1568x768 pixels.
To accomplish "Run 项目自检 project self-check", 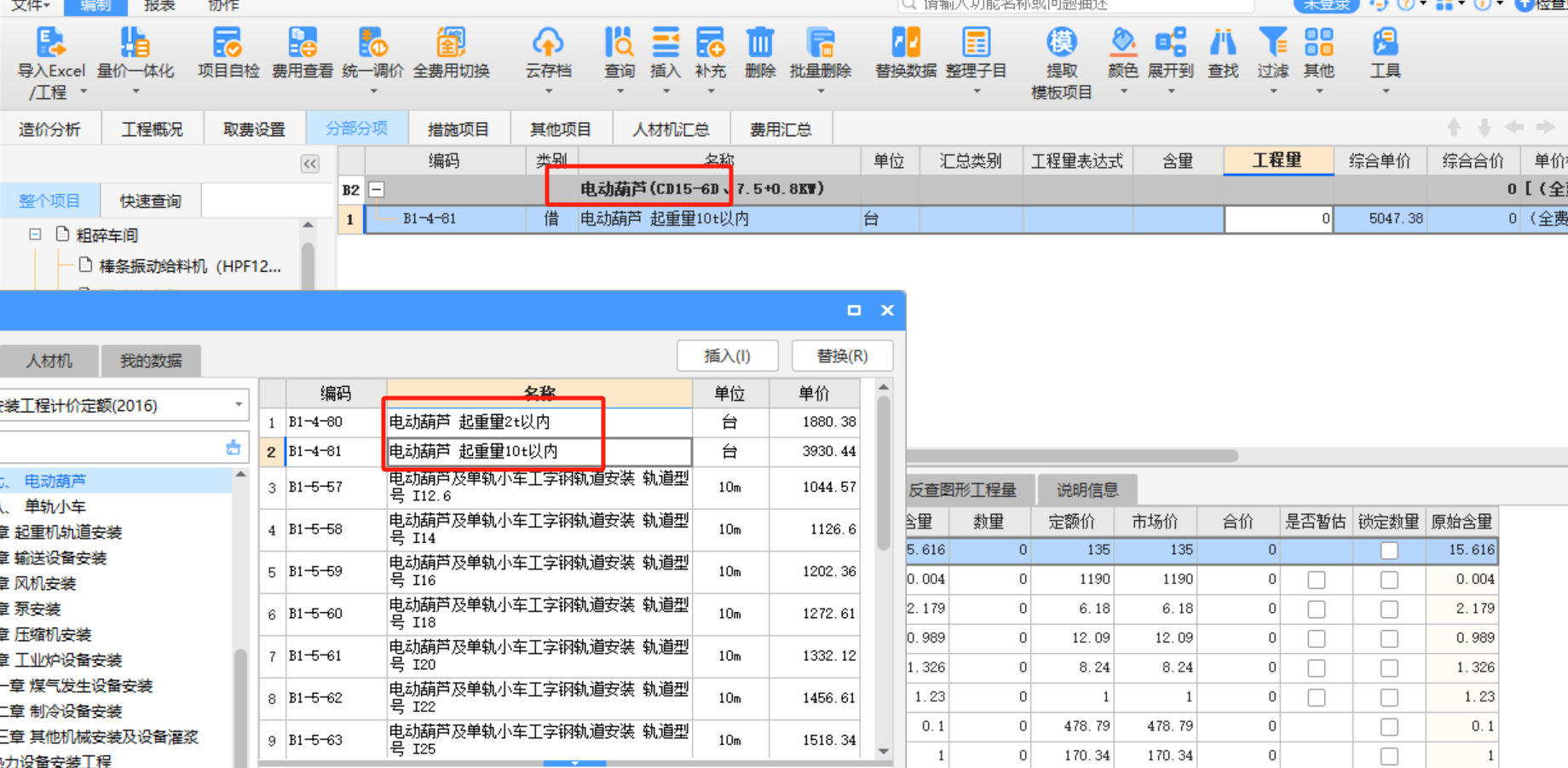I will (x=228, y=42).
